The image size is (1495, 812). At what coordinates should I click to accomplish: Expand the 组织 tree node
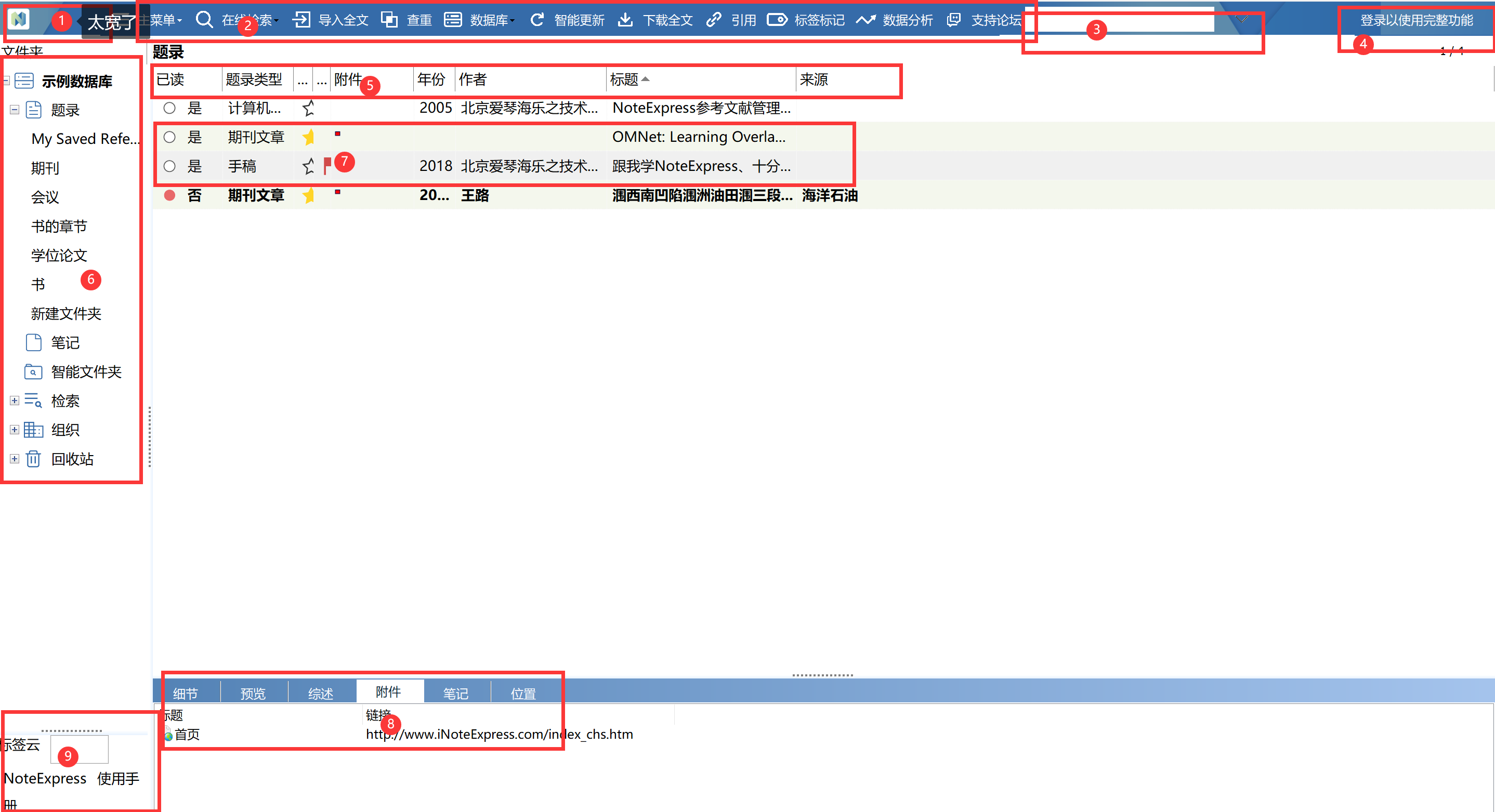(x=15, y=429)
